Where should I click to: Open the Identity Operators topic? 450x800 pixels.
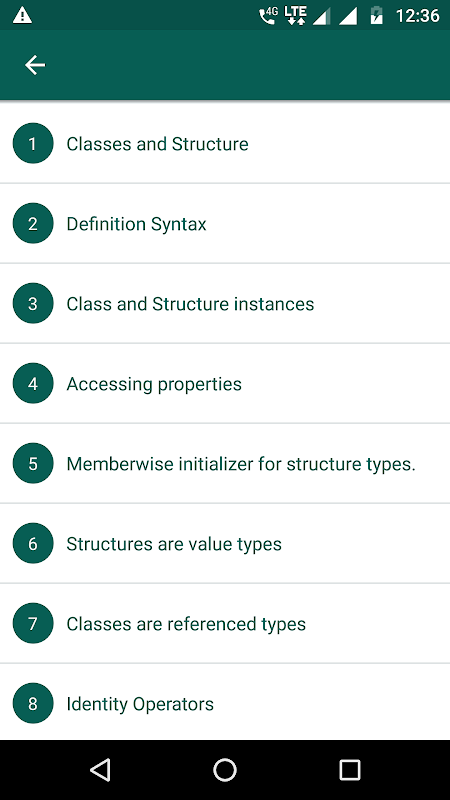[x=225, y=703]
